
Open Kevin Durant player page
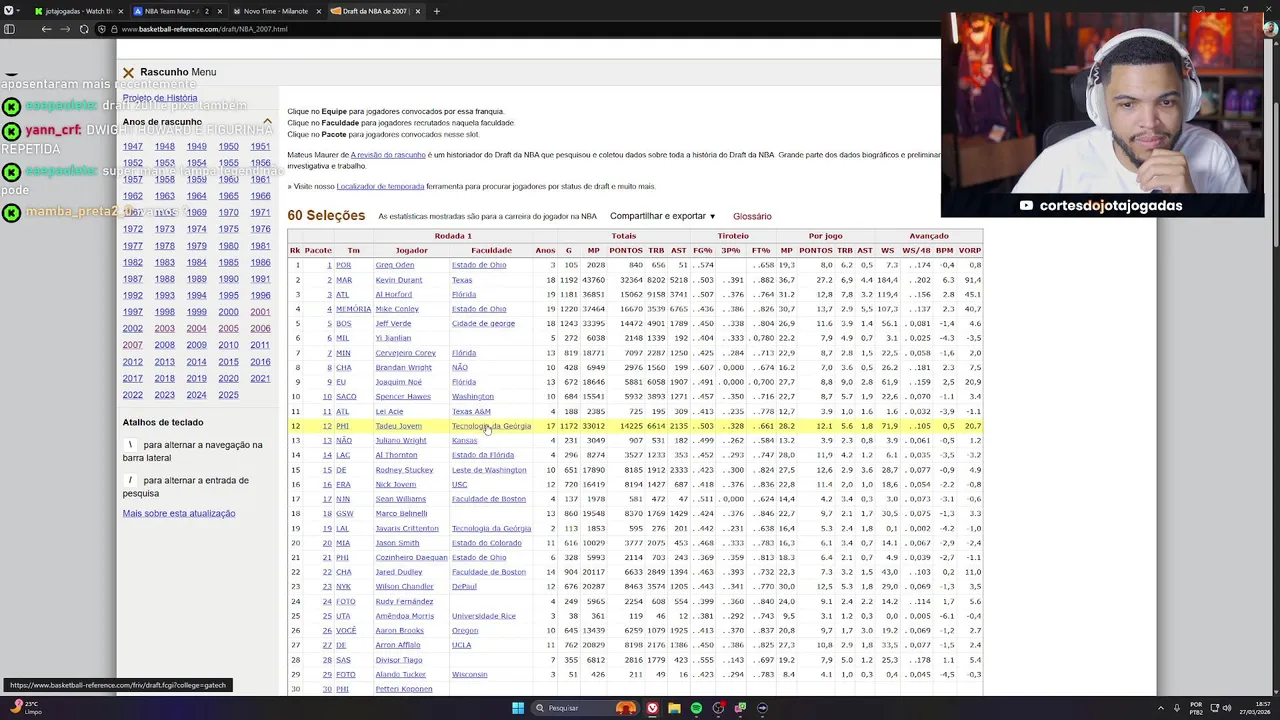398,280
